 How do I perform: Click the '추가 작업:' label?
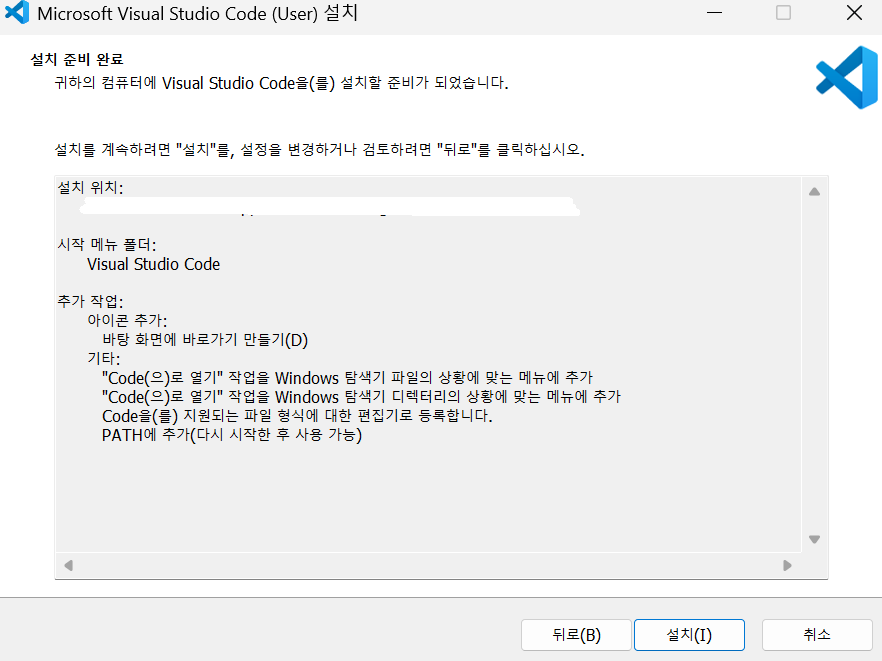click(90, 301)
